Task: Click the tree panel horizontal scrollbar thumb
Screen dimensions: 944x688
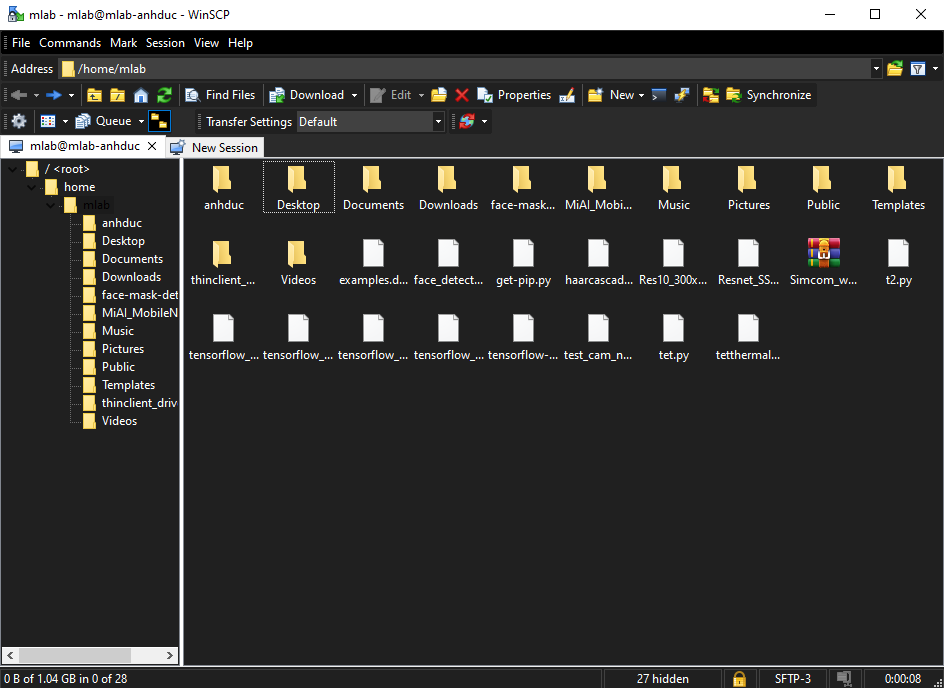Action: [x=75, y=655]
